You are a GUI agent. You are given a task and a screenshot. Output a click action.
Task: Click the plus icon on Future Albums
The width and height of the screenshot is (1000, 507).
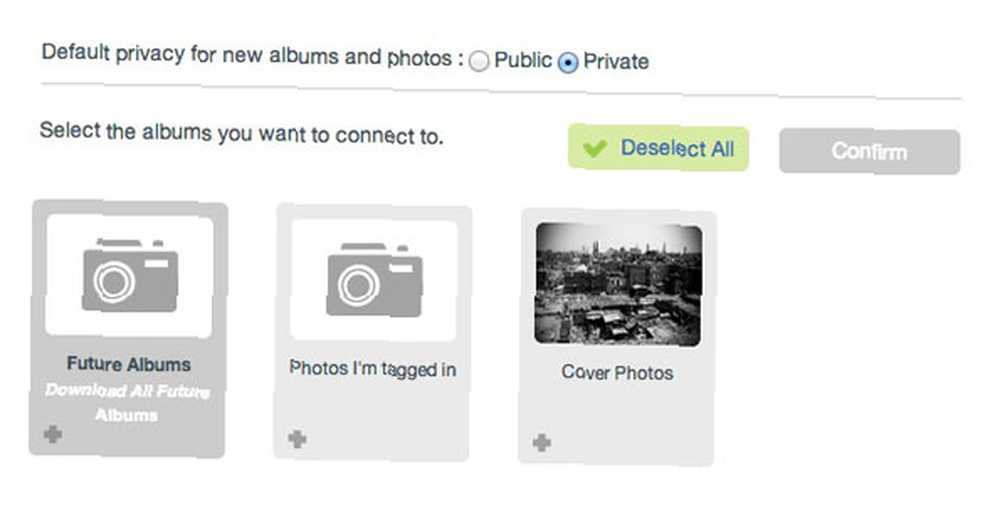(x=53, y=434)
